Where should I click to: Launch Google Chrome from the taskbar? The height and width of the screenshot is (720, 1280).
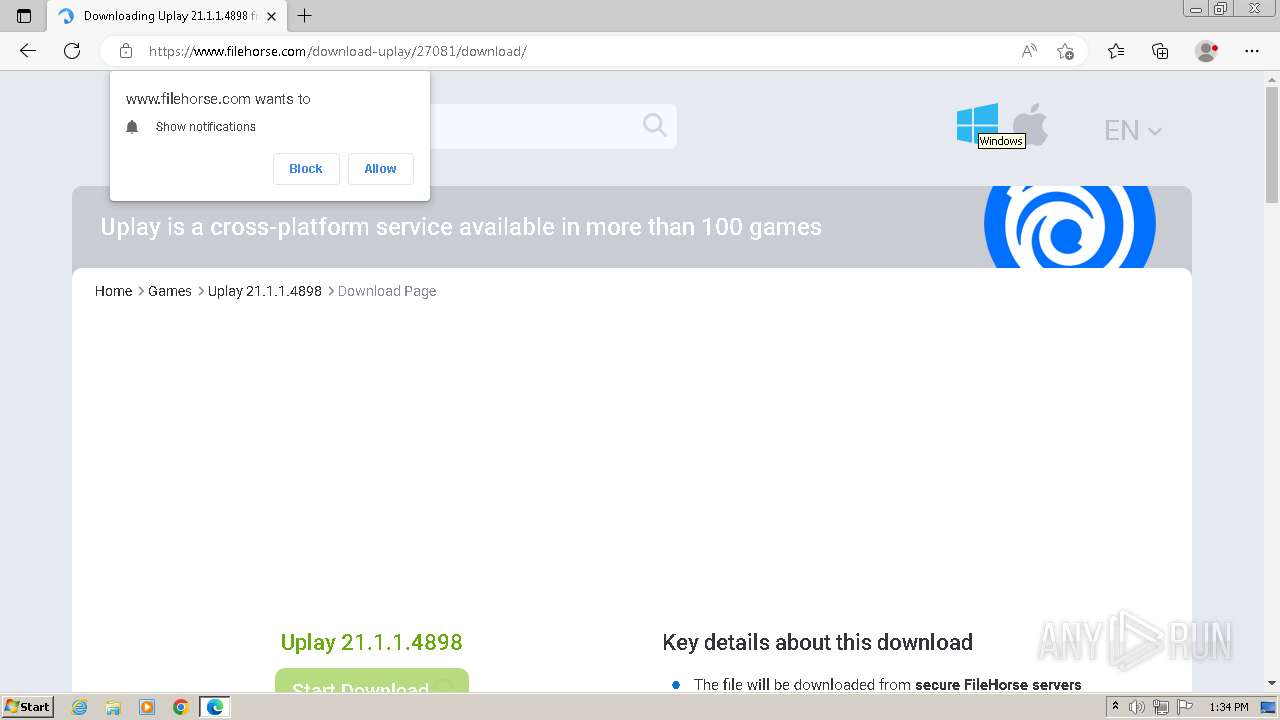[x=181, y=707]
